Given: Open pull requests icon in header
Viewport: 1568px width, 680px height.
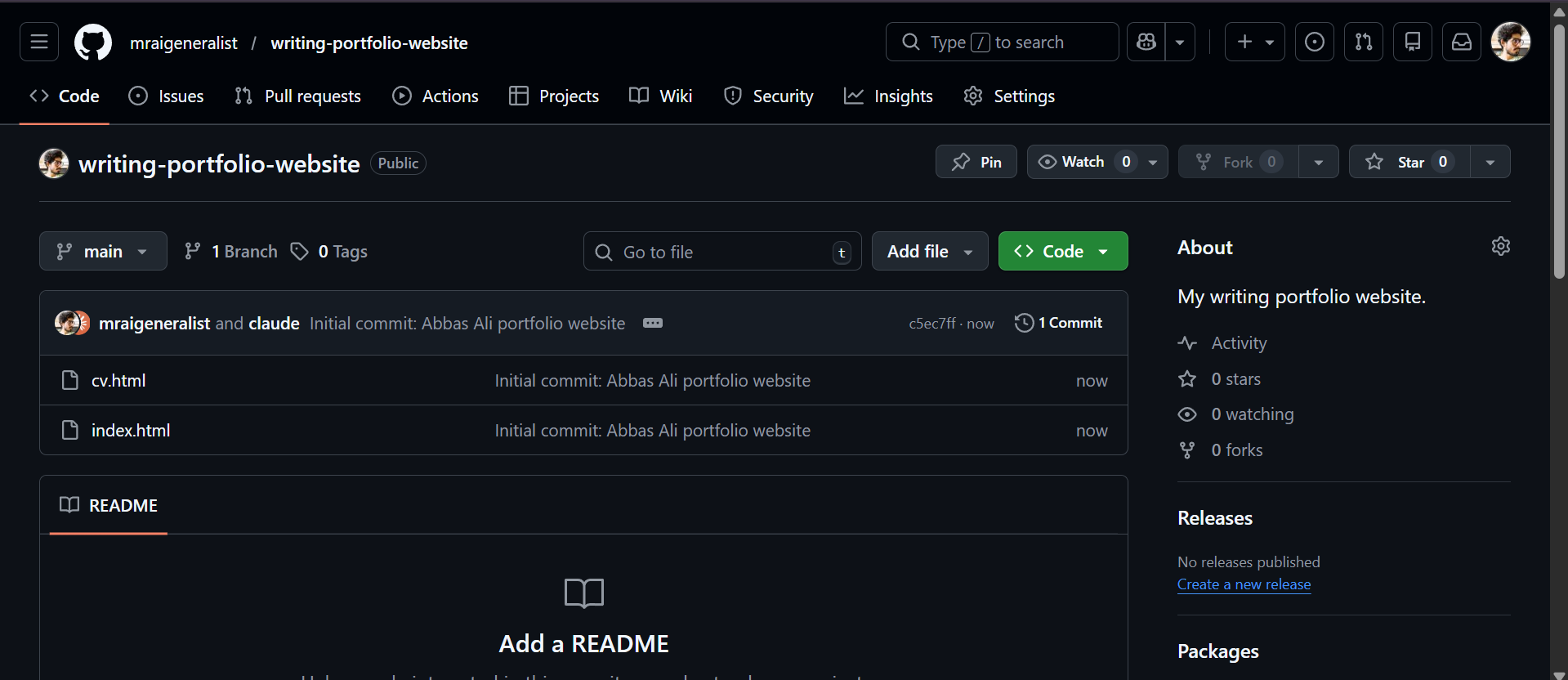Looking at the screenshot, I should coord(1364,42).
